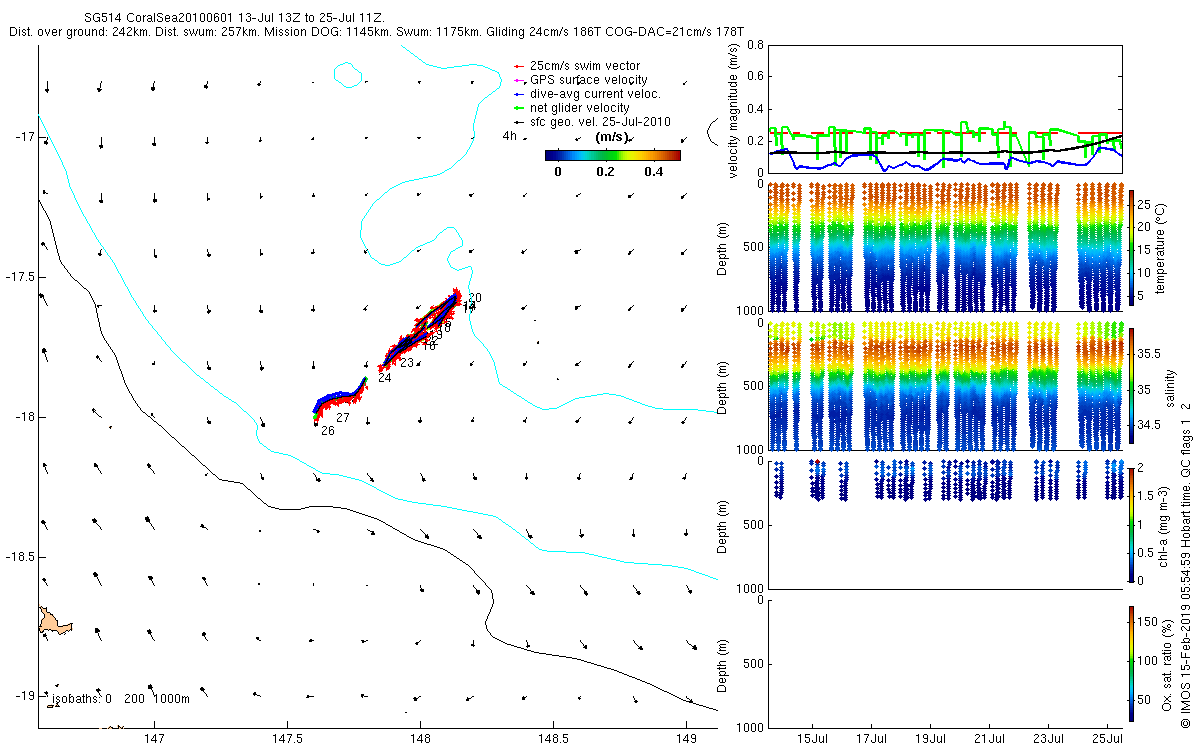Image resolution: width=1200 pixels, height=750 pixels.
Task: Click the "25cm/s swim vector" legend entry
Action: click(585, 66)
